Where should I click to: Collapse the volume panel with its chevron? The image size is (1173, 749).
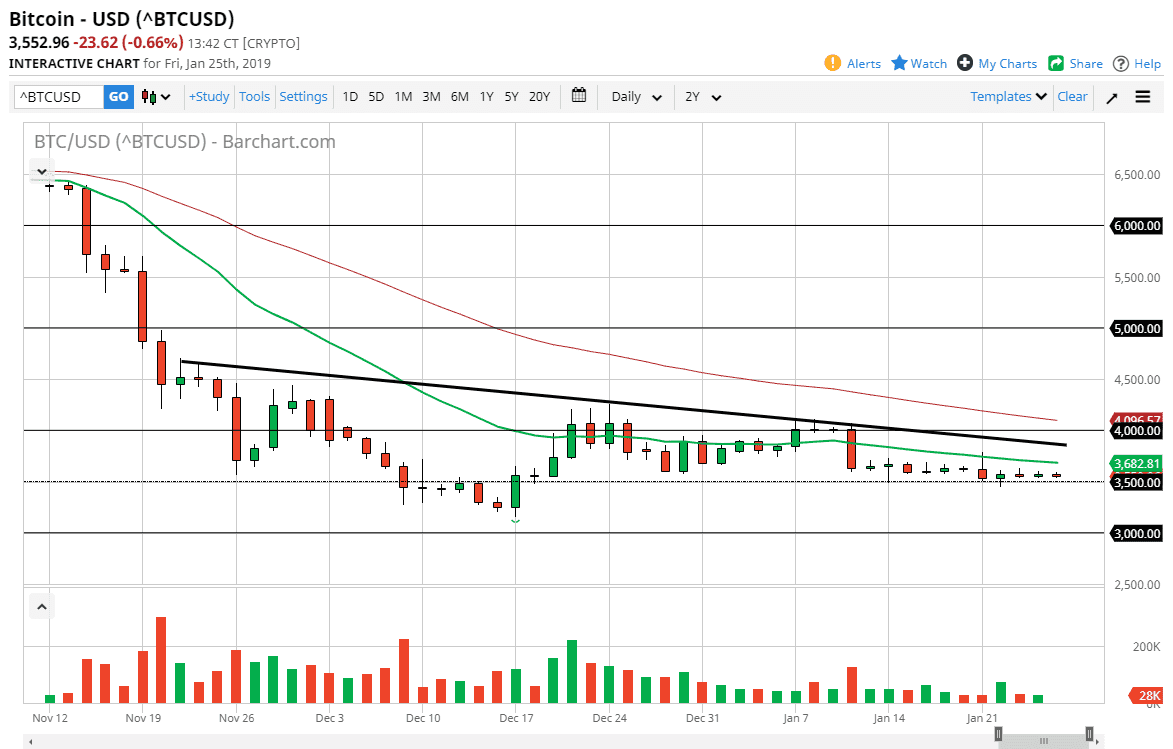pyautogui.click(x=41, y=606)
